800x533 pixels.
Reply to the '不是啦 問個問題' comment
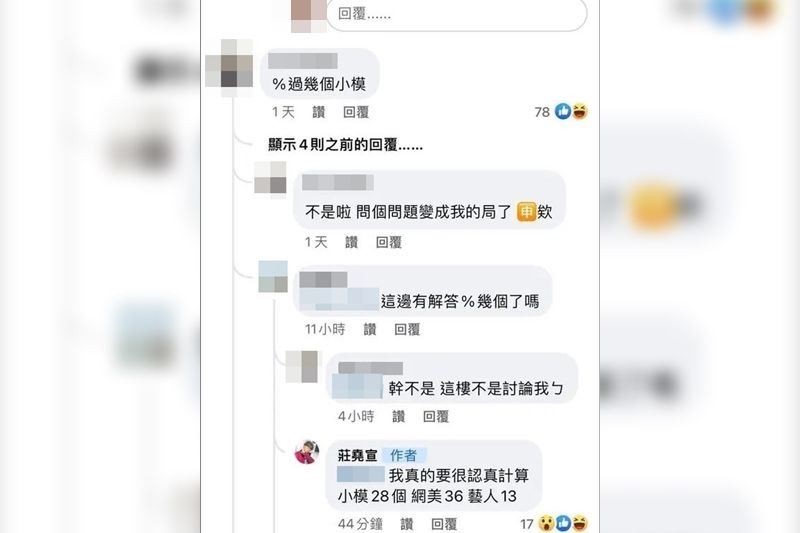[389, 242]
